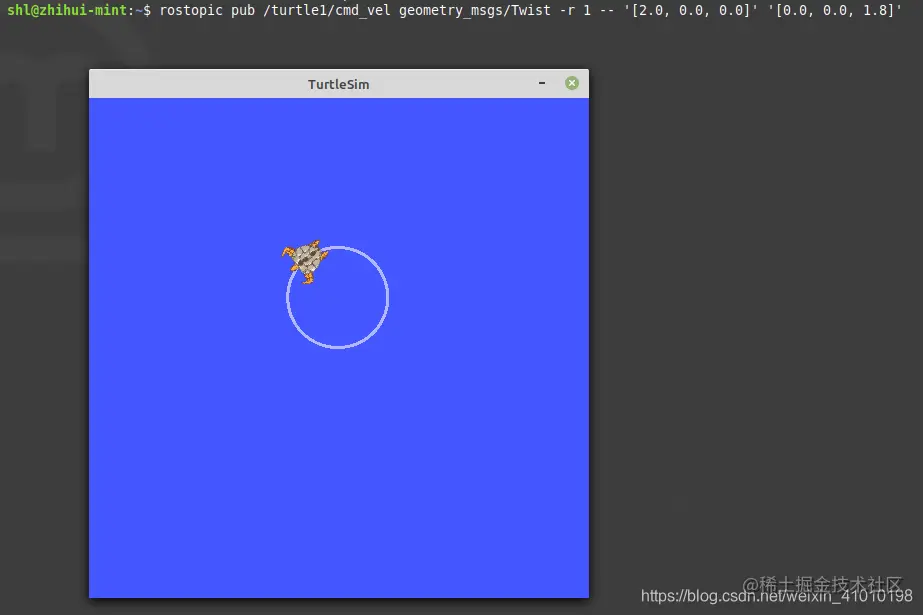Click the TurtleSim title bar text
The image size is (923, 615).
338,84
